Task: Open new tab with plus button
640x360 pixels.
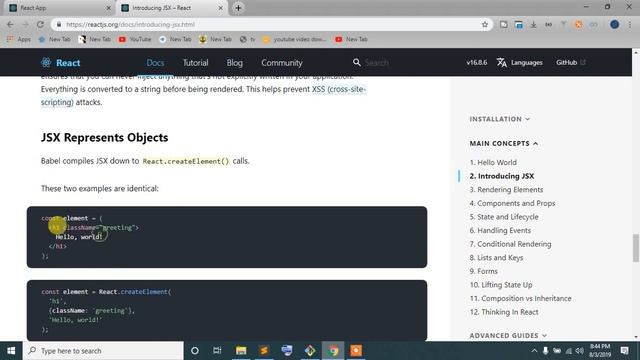Action: click(x=238, y=8)
